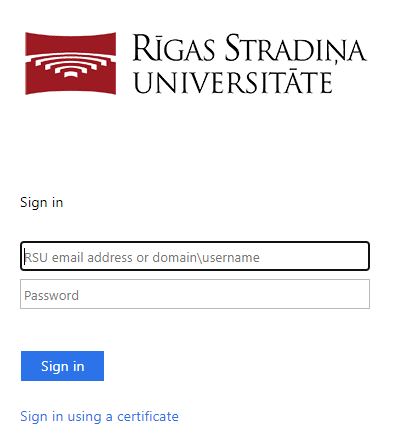
Task: Click into the Password field
Action: 195,294
